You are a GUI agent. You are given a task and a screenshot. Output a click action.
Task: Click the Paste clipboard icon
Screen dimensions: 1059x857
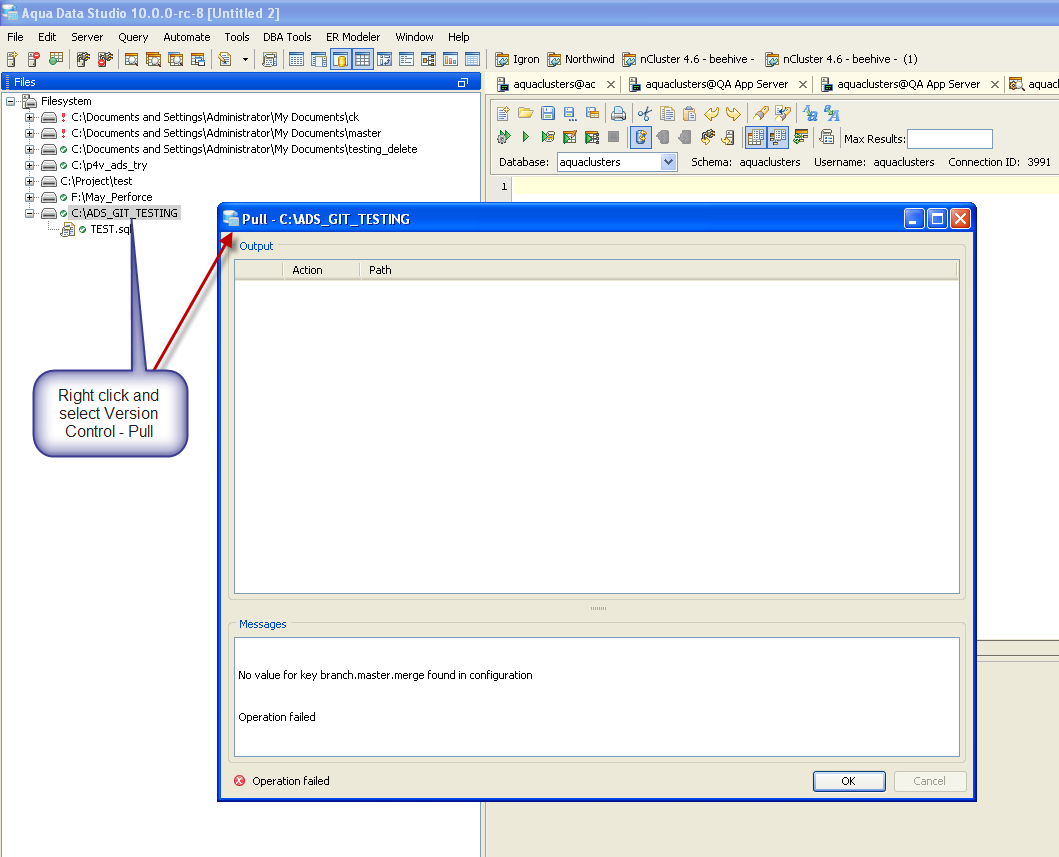[690, 113]
